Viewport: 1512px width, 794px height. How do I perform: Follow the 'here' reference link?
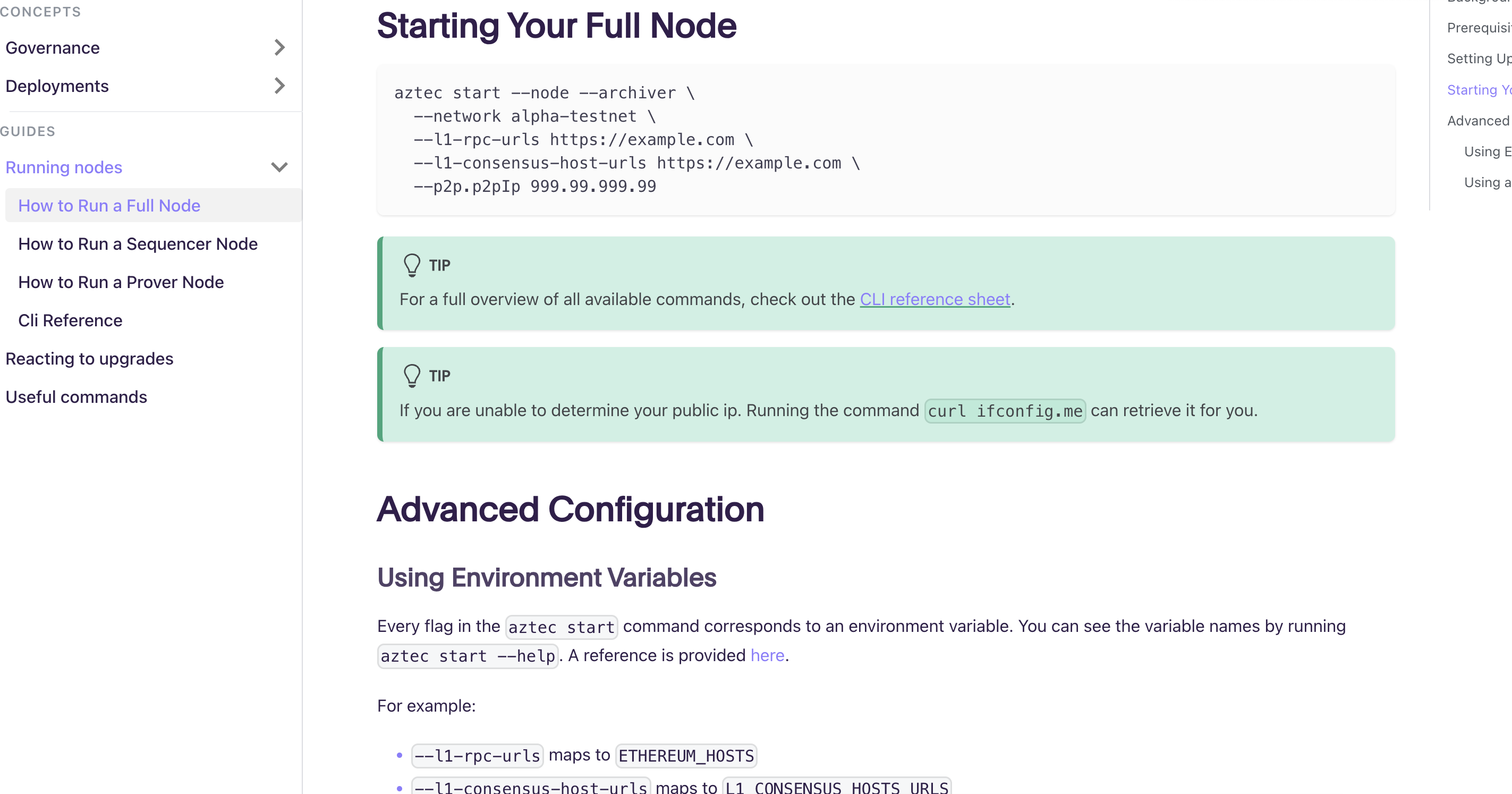click(x=767, y=655)
